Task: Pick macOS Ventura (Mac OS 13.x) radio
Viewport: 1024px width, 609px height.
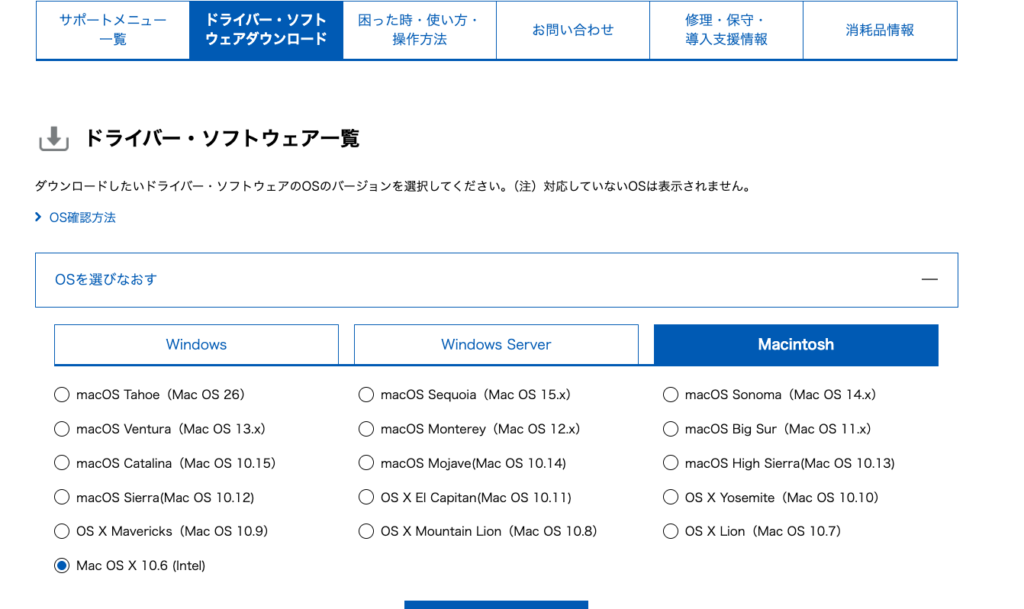Action: click(62, 429)
